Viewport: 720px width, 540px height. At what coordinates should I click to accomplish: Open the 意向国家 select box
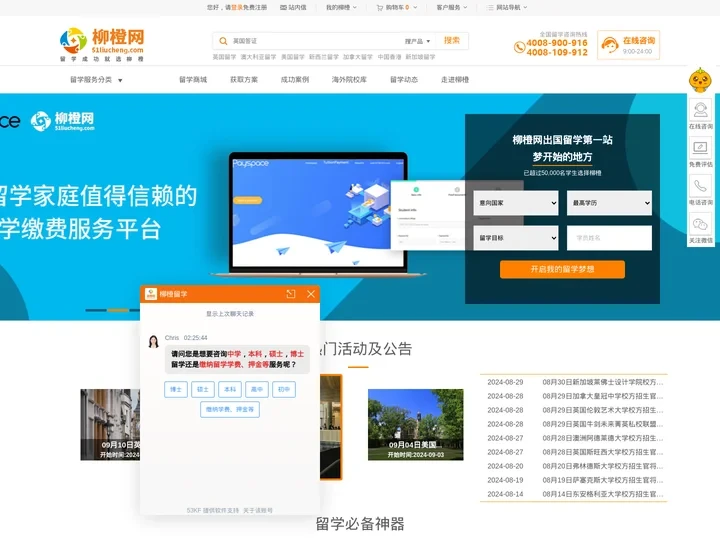pos(516,203)
